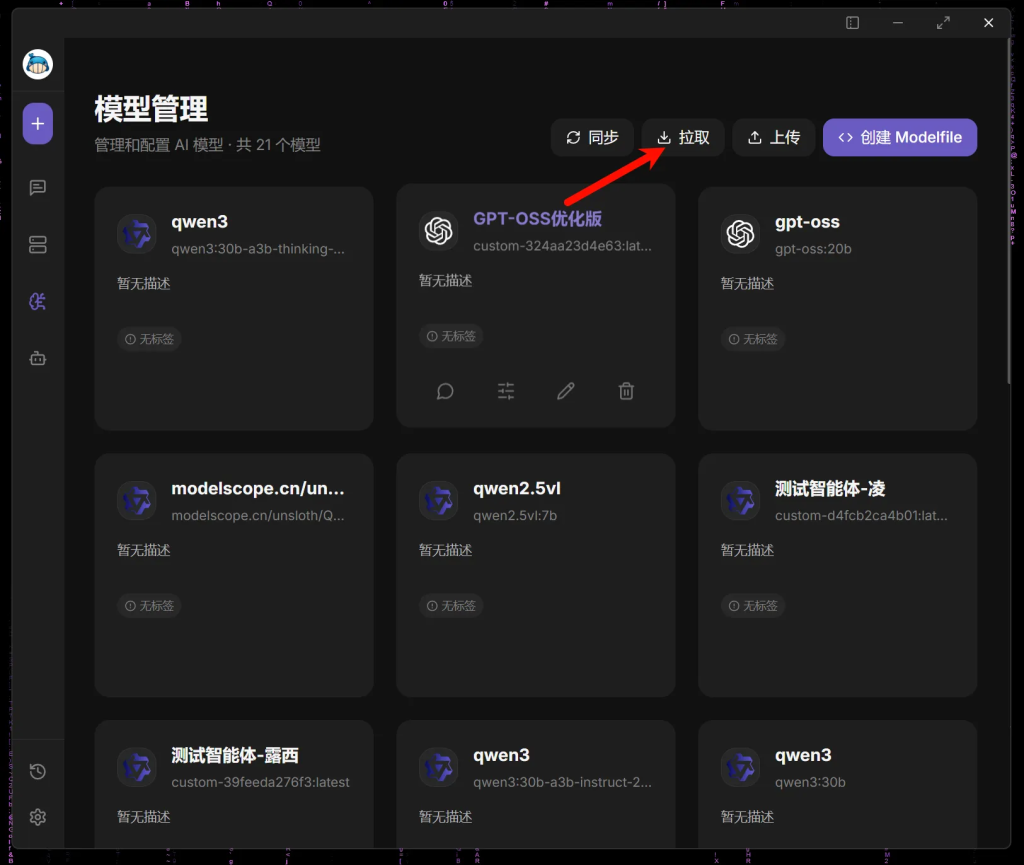Click the vertical scrollbar on right edge
Image resolution: width=1024 pixels, height=865 pixels.
(x=1008, y=212)
